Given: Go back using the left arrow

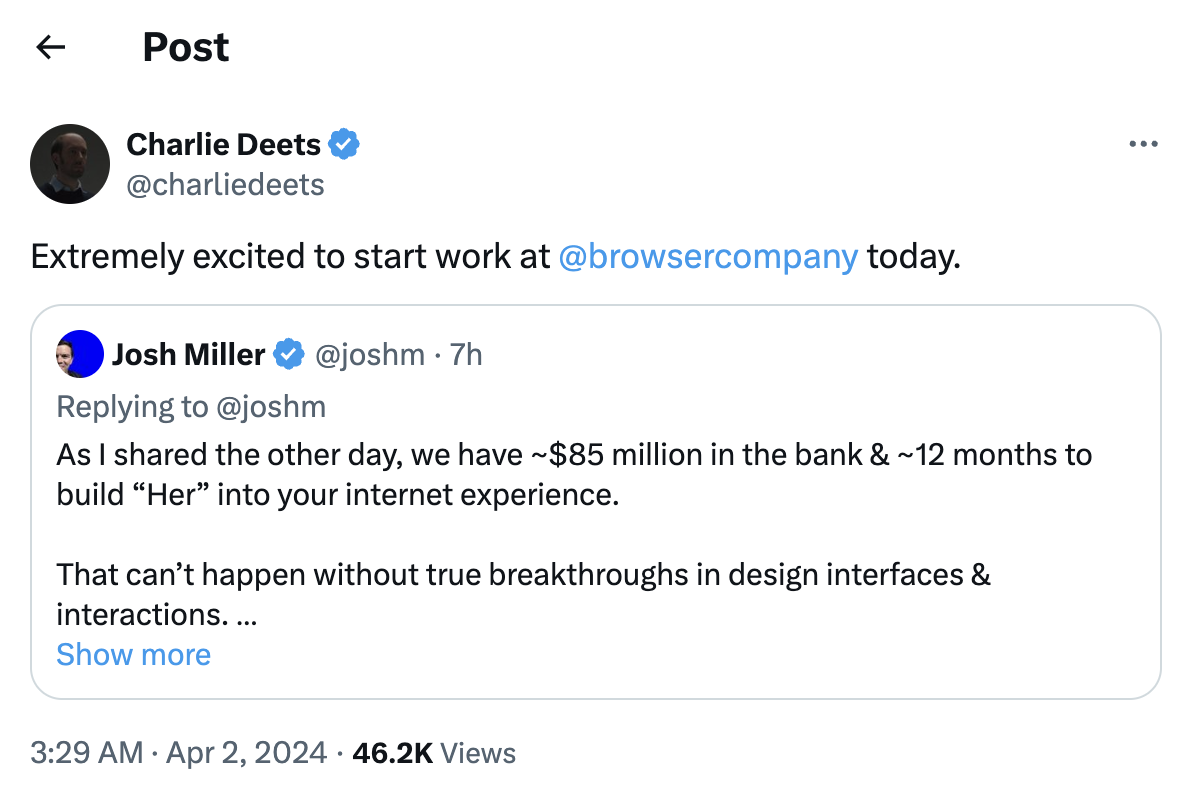Looking at the screenshot, I should (51, 47).
